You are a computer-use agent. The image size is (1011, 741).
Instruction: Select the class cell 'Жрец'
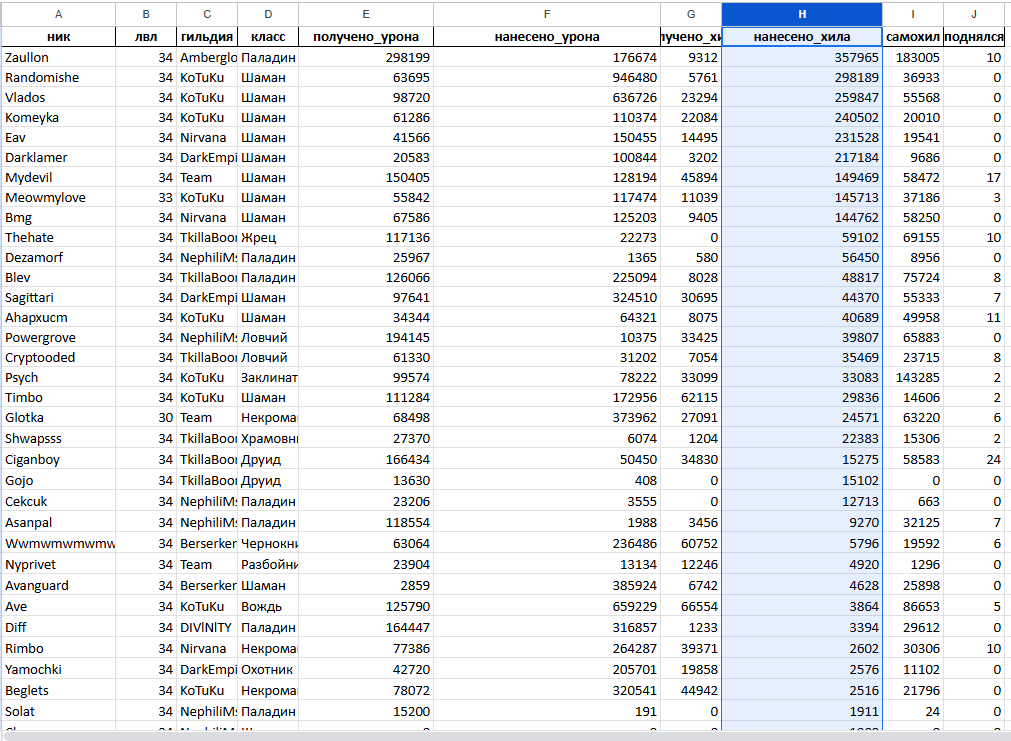(x=268, y=237)
